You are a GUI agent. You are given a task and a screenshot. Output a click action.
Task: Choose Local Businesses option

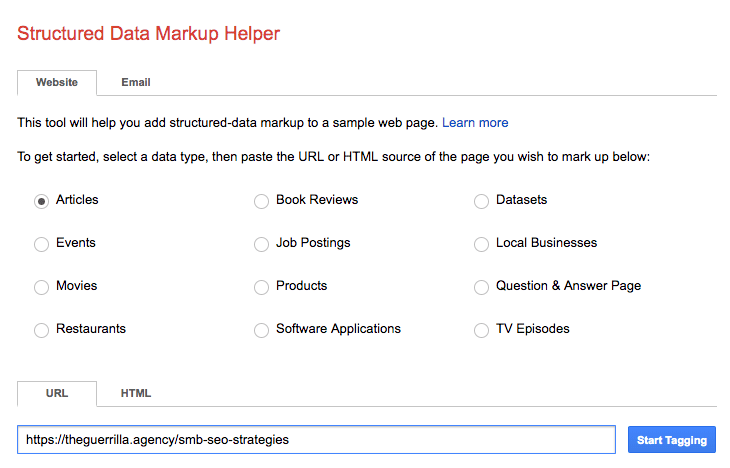[481, 244]
